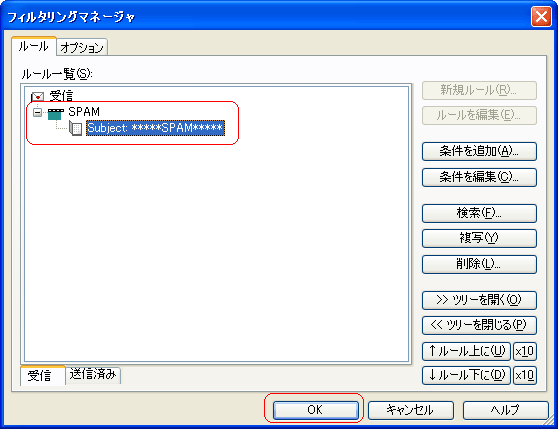
Task: Collapse all with ツリーを閉じる(P)
Action: click(479, 325)
